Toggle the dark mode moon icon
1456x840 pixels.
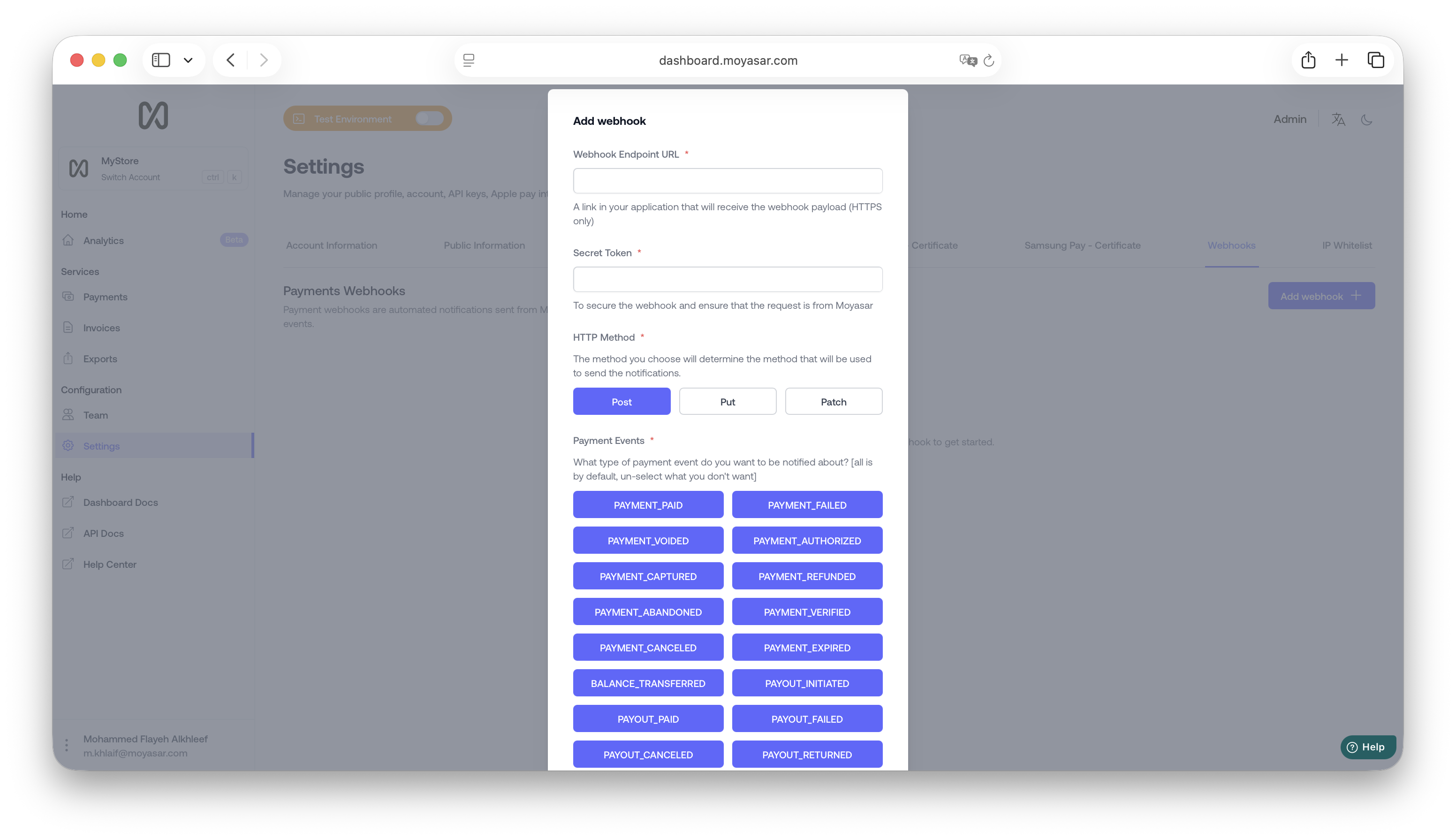pyautogui.click(x=1366, y=120)
